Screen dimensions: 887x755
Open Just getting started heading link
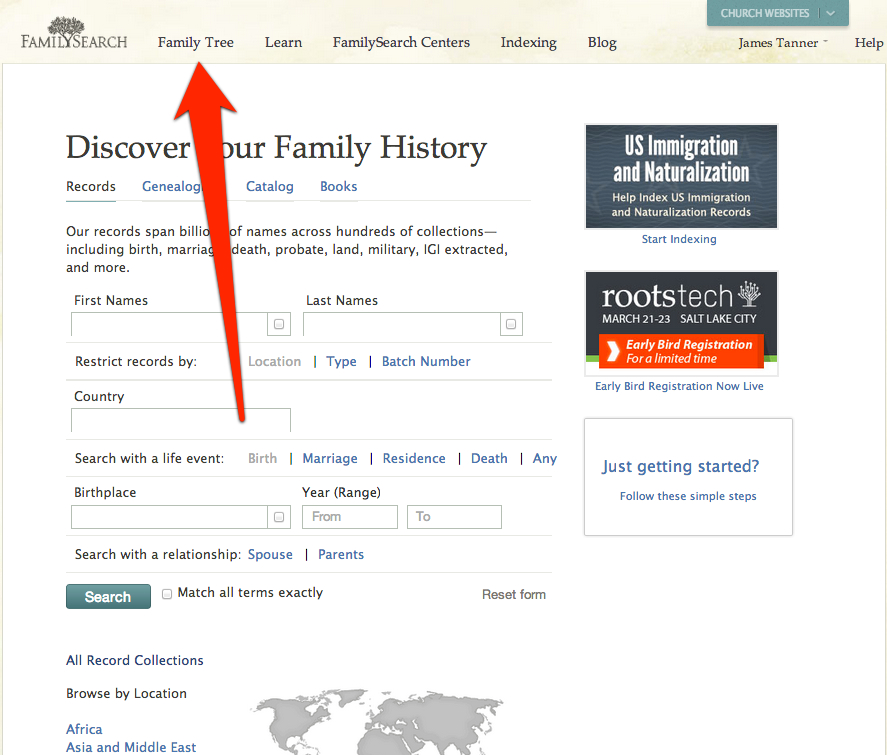[x=681, y=467]
